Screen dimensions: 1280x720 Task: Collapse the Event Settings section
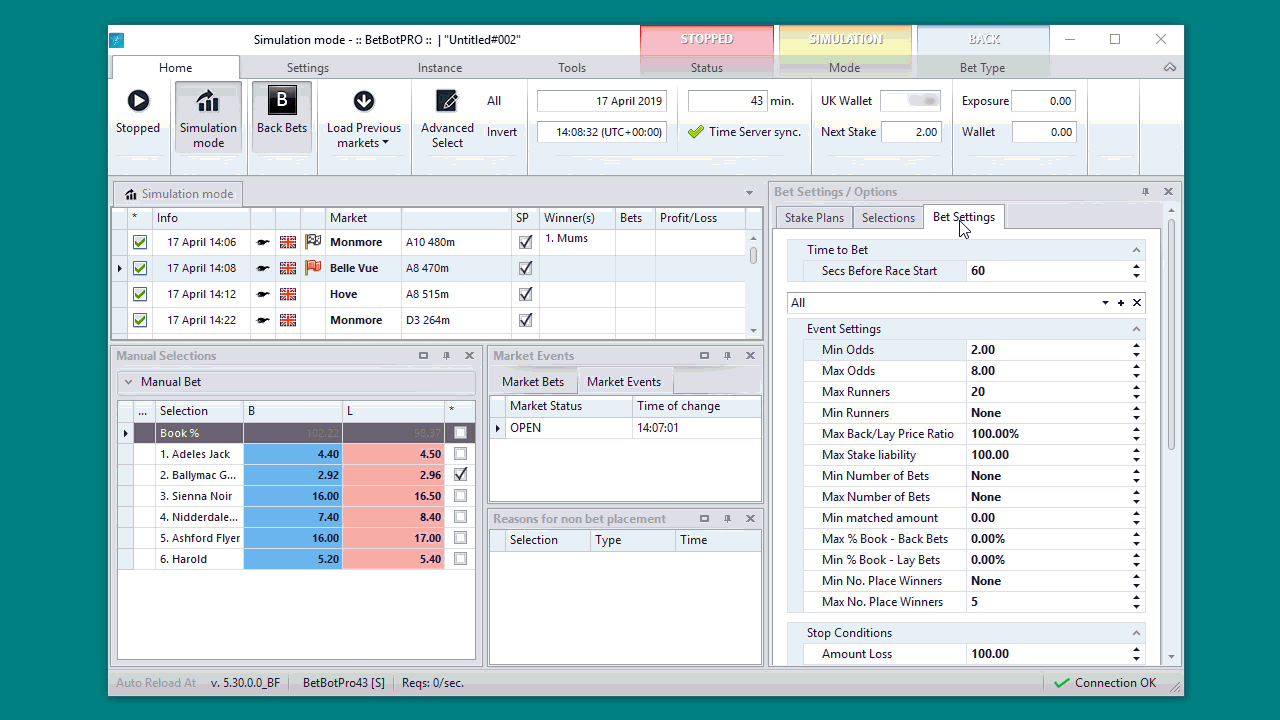click(x=1136, y=329)
